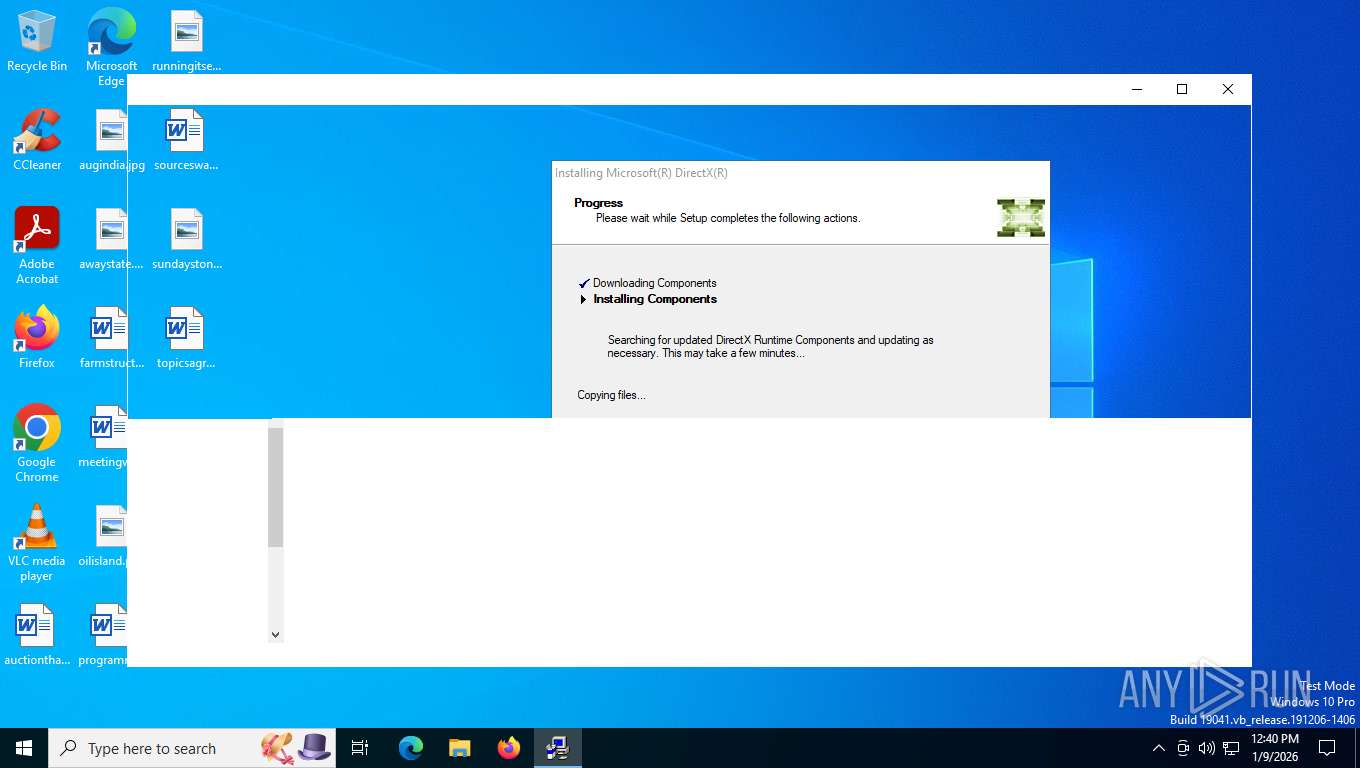
Task: Maximize the front white window
Action: tap(1182, 89)
